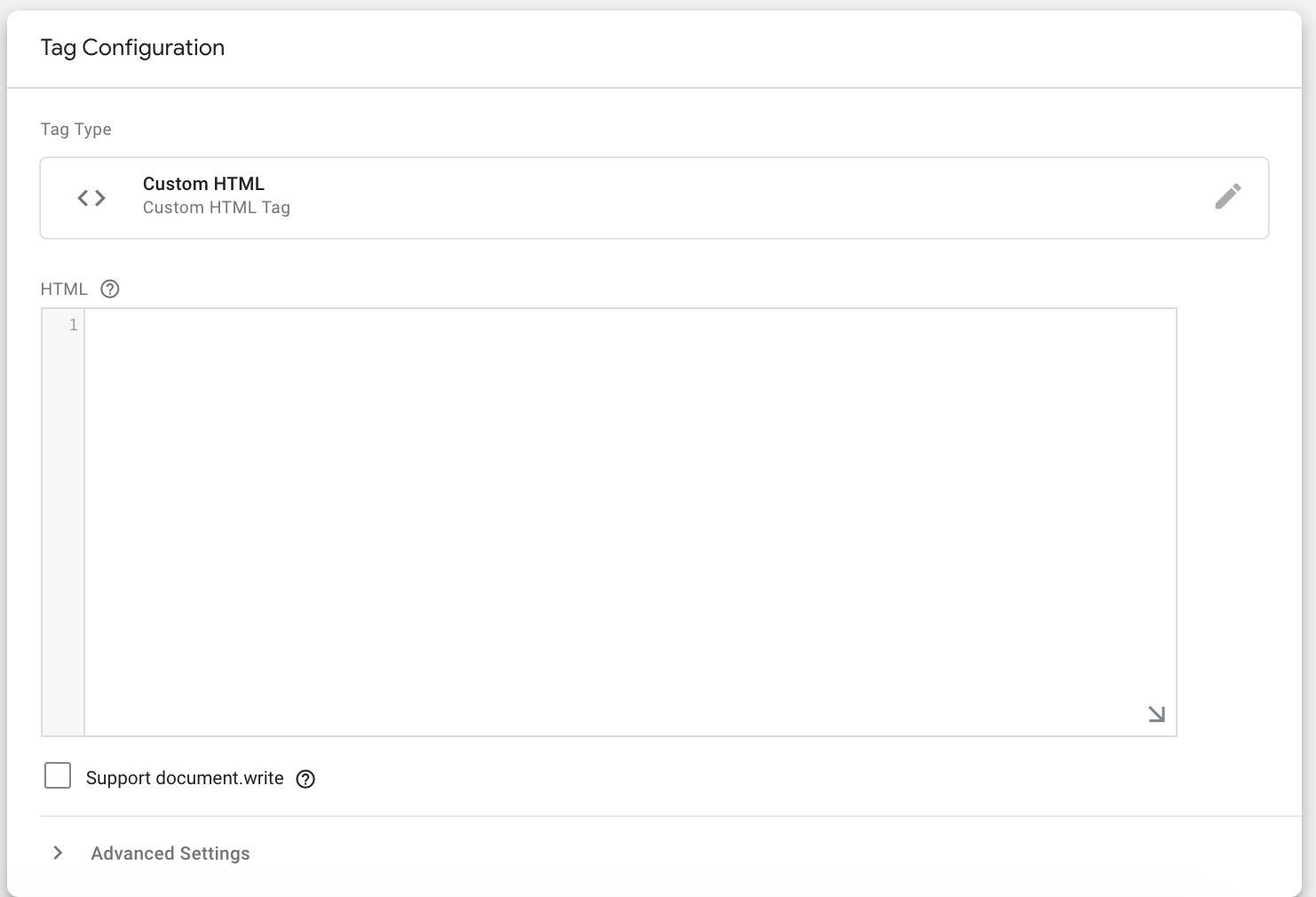Click line number 1 in the editor gutter

coord(74,325)
